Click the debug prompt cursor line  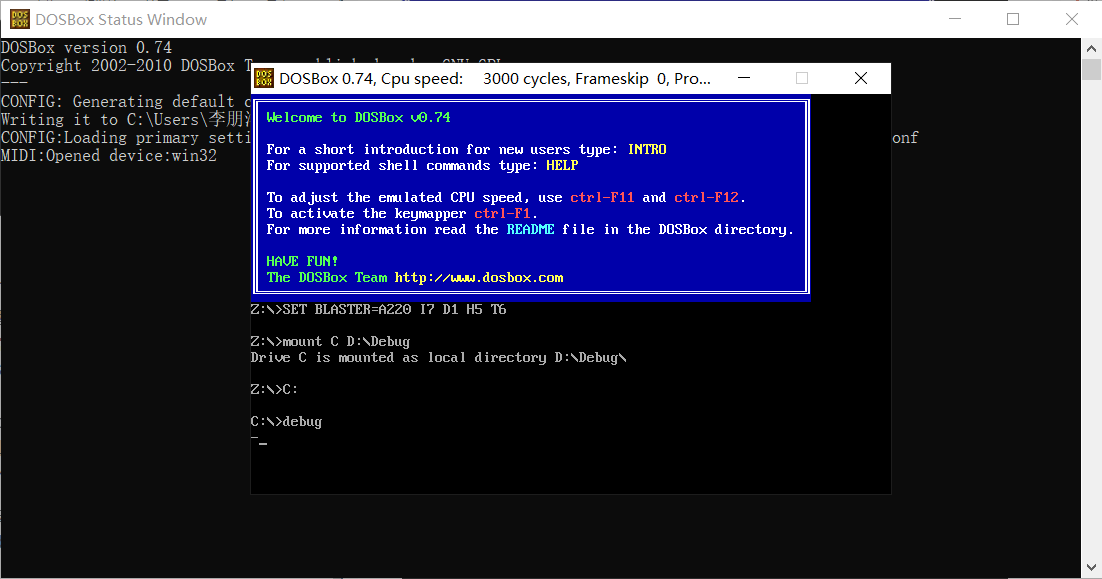pos(259,440)
